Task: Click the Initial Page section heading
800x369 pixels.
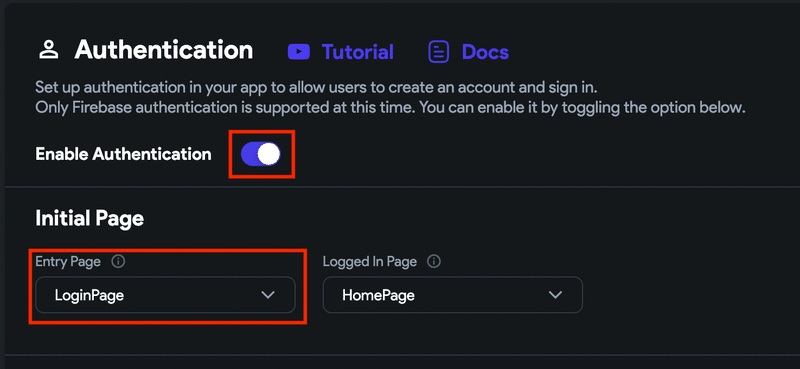Action: pyautogui.click(x=89, y=219)
